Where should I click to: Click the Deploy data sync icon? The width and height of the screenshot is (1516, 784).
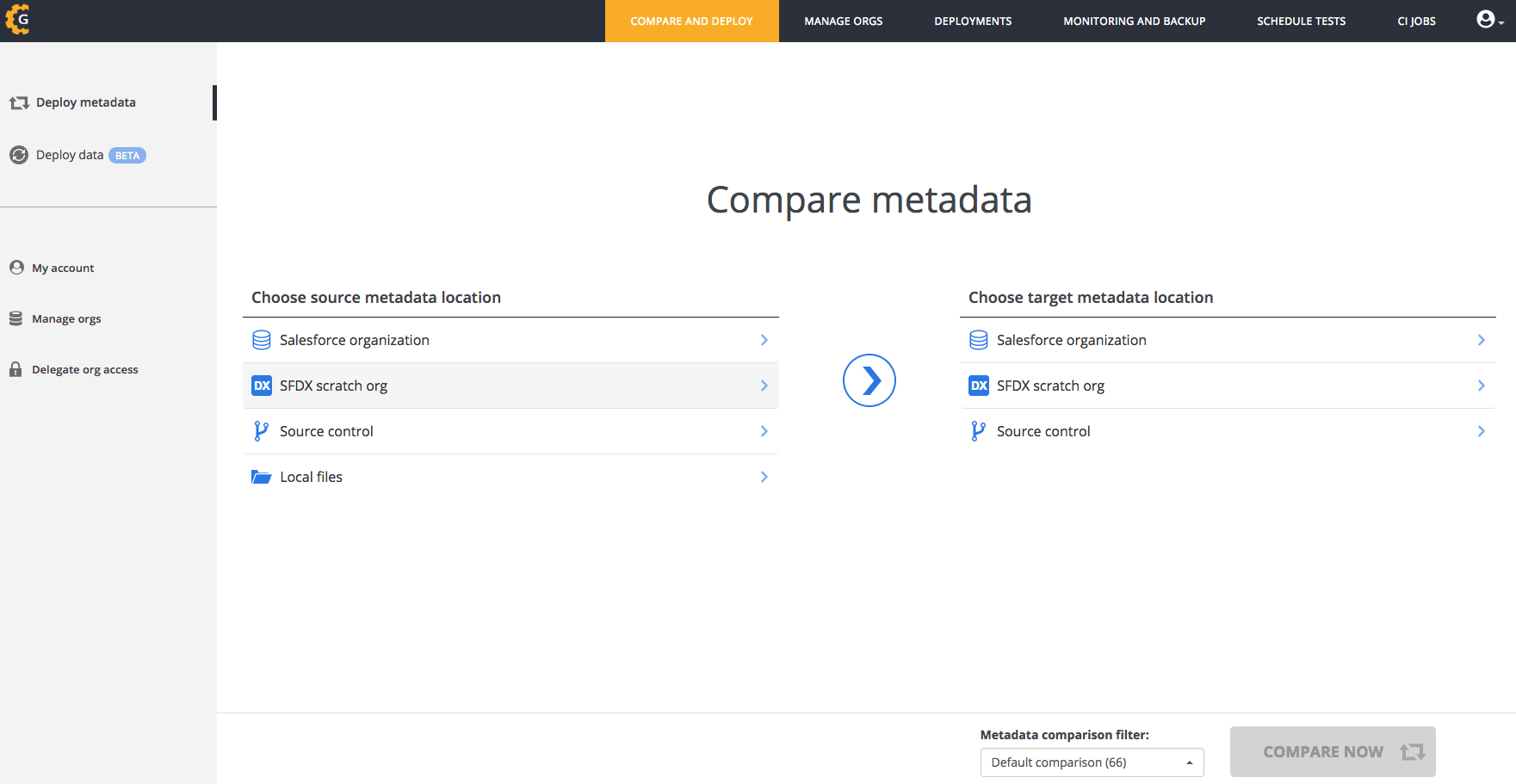coord(19,156)
